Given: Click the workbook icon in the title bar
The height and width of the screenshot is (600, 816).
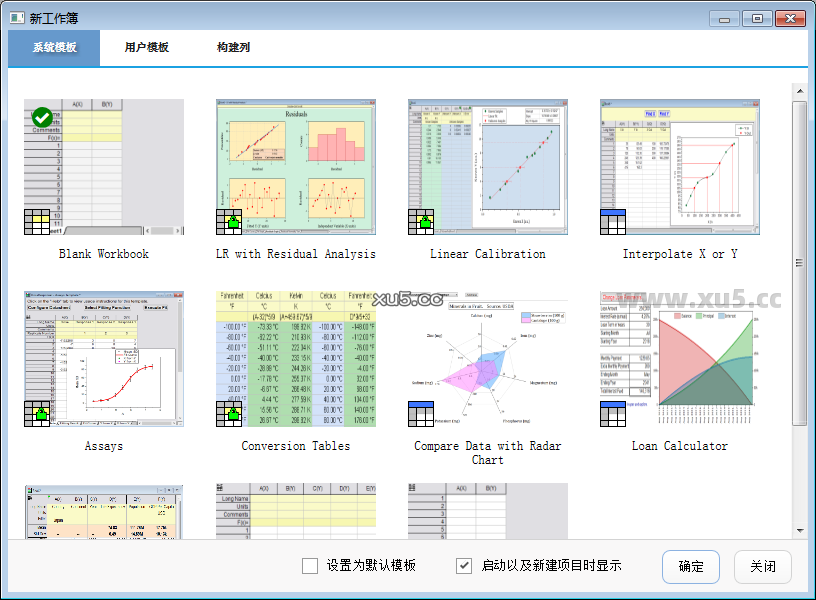Looking at the screenshot, I should click(x=16, y=18).
